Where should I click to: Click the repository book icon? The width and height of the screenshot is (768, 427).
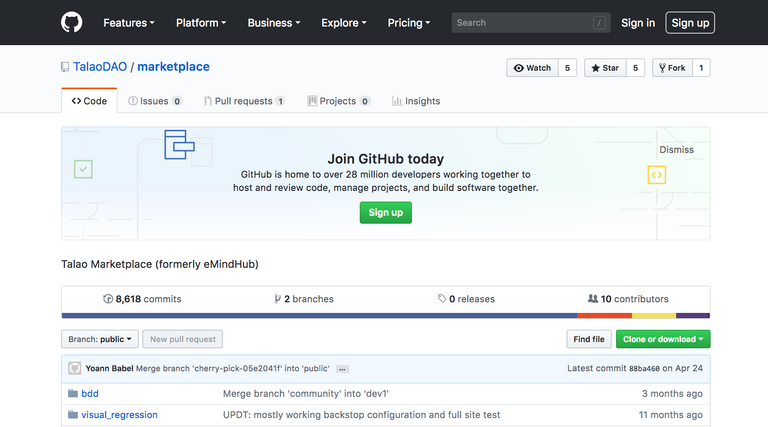coord(65,67)
